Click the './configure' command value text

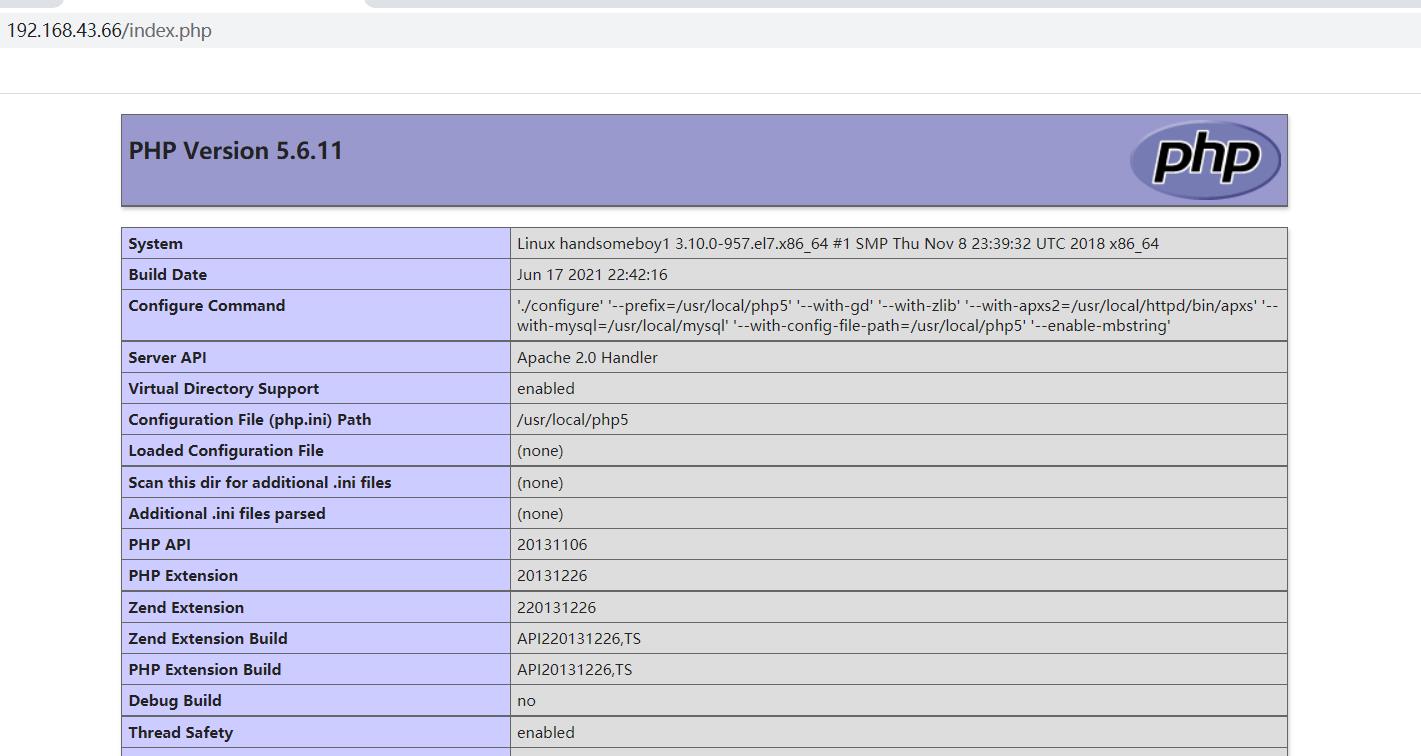point(897,316)
